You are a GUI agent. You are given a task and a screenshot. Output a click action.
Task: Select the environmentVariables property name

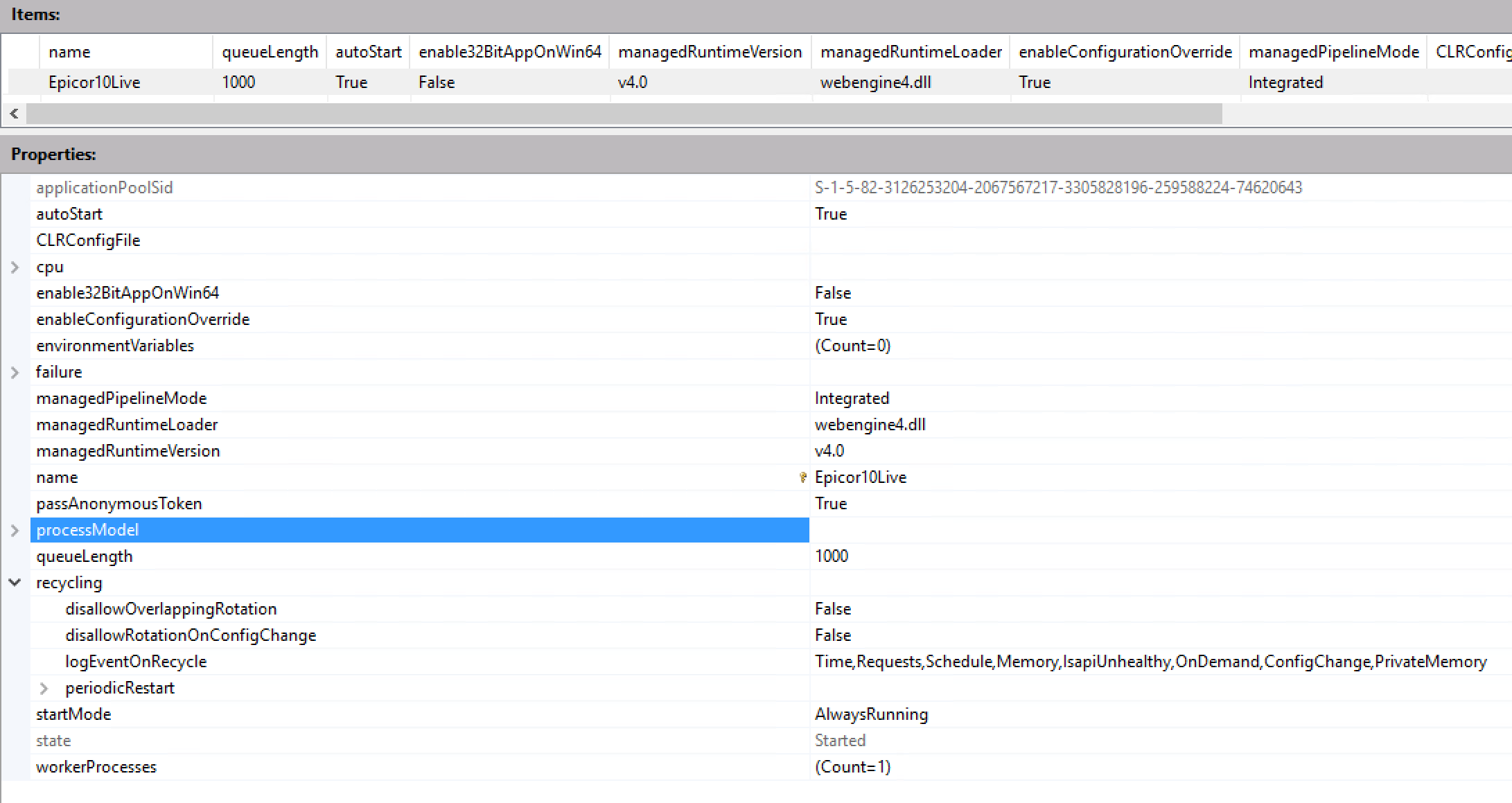click(115, 346)
